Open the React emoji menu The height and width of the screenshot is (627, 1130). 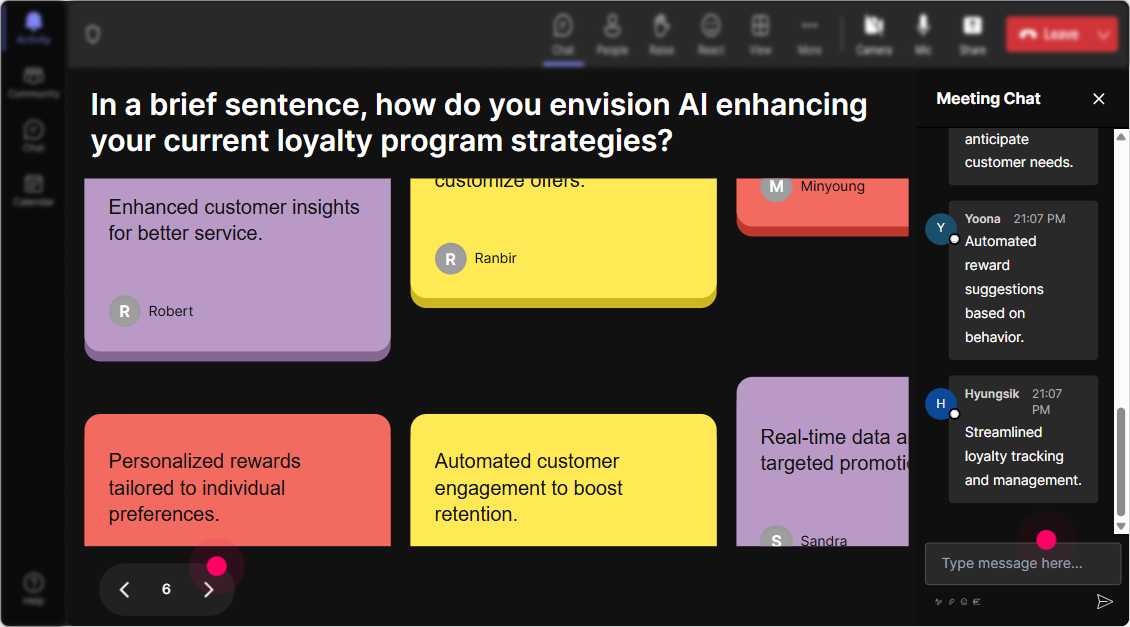tap(711, 35)
